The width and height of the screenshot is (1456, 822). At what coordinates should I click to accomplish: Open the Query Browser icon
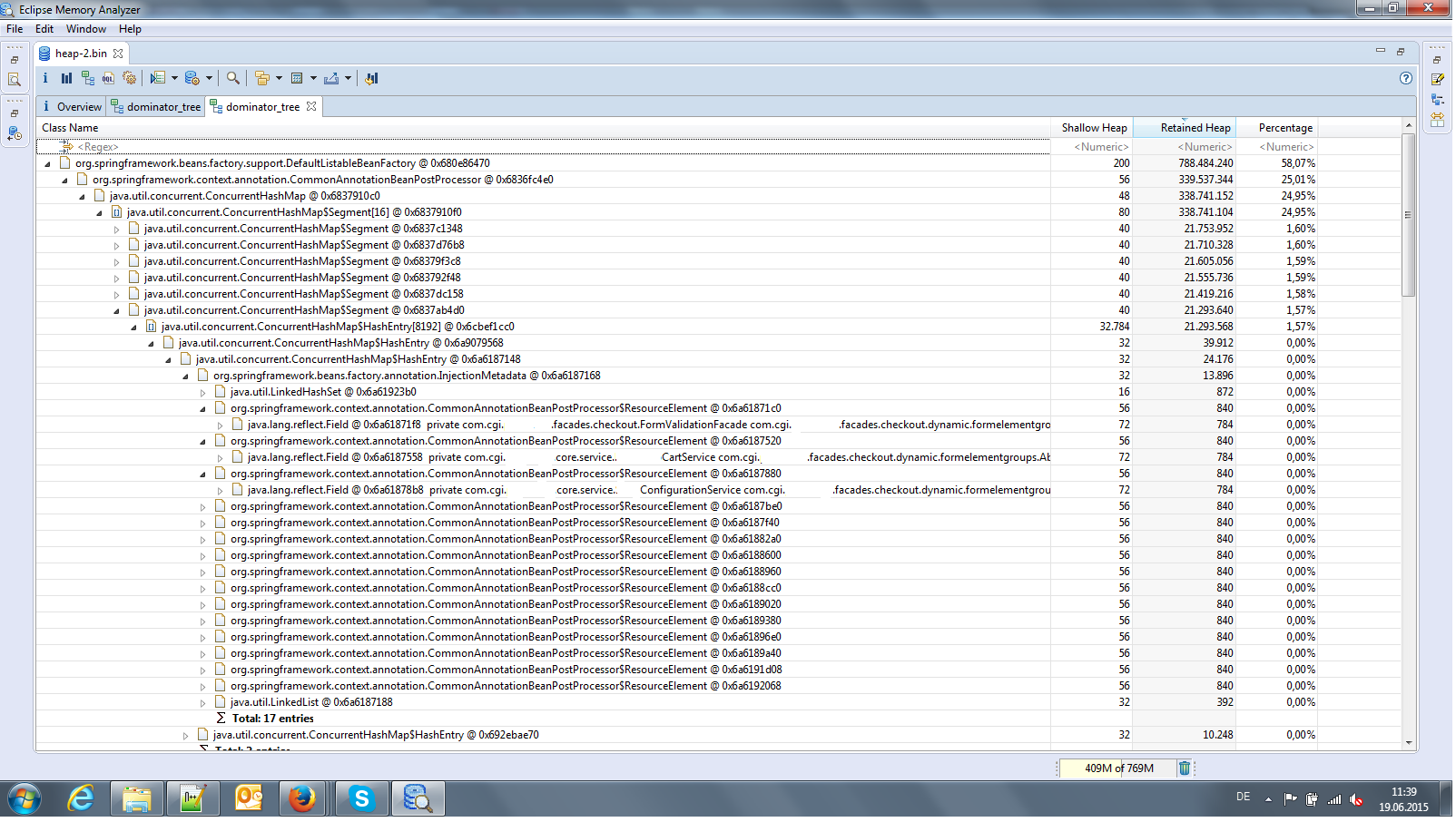pyautogui.click(x=158, y=78)
